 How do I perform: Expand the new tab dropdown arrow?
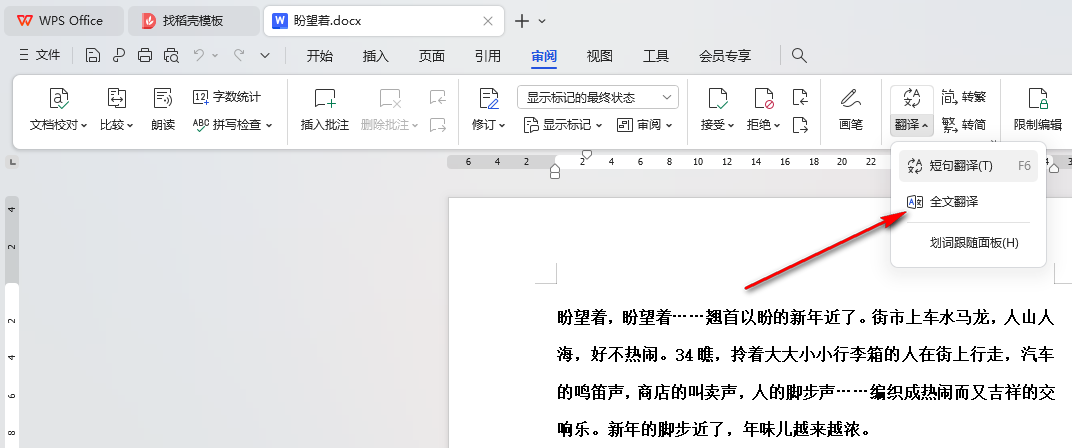click(542, 21)
